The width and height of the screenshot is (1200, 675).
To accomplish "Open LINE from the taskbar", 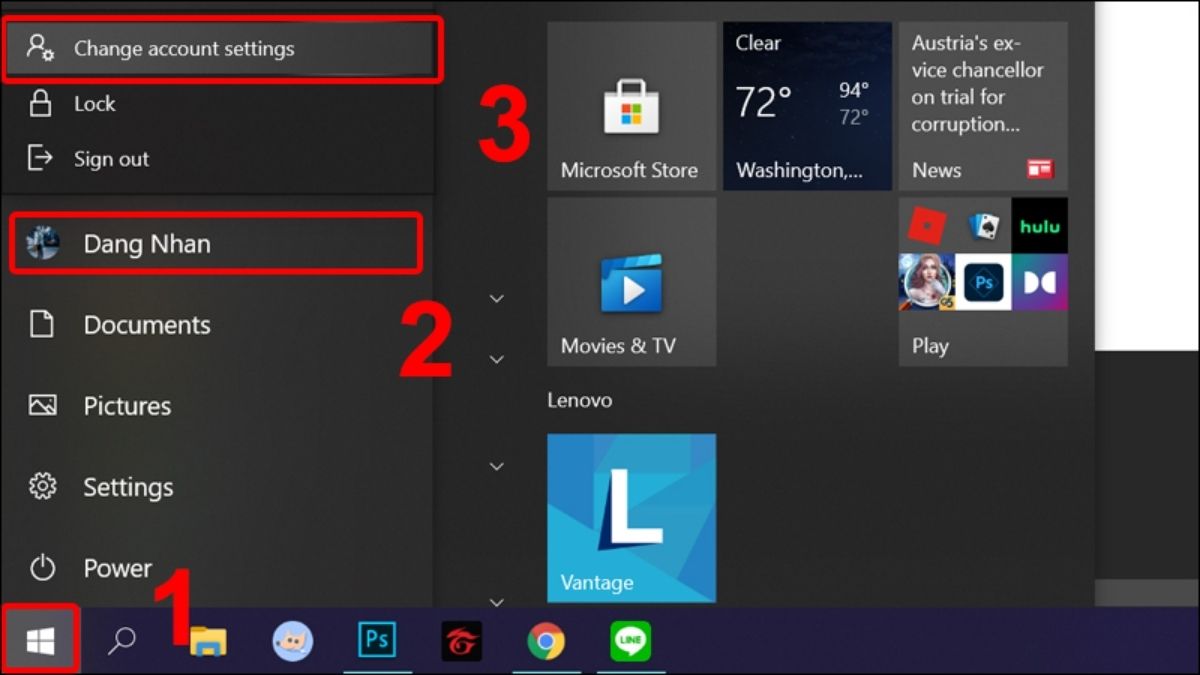I will pos(631,641).
